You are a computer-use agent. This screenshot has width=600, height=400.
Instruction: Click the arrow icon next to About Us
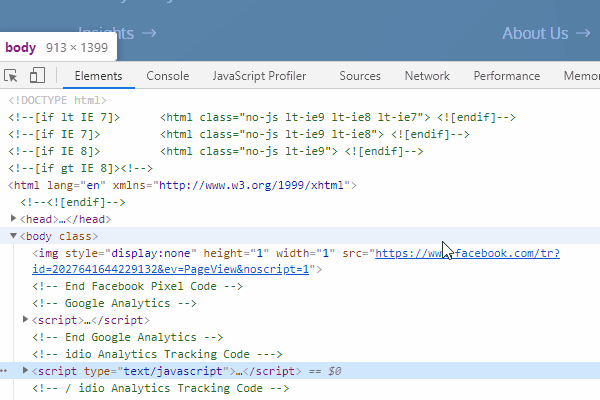tap(583, 33)
